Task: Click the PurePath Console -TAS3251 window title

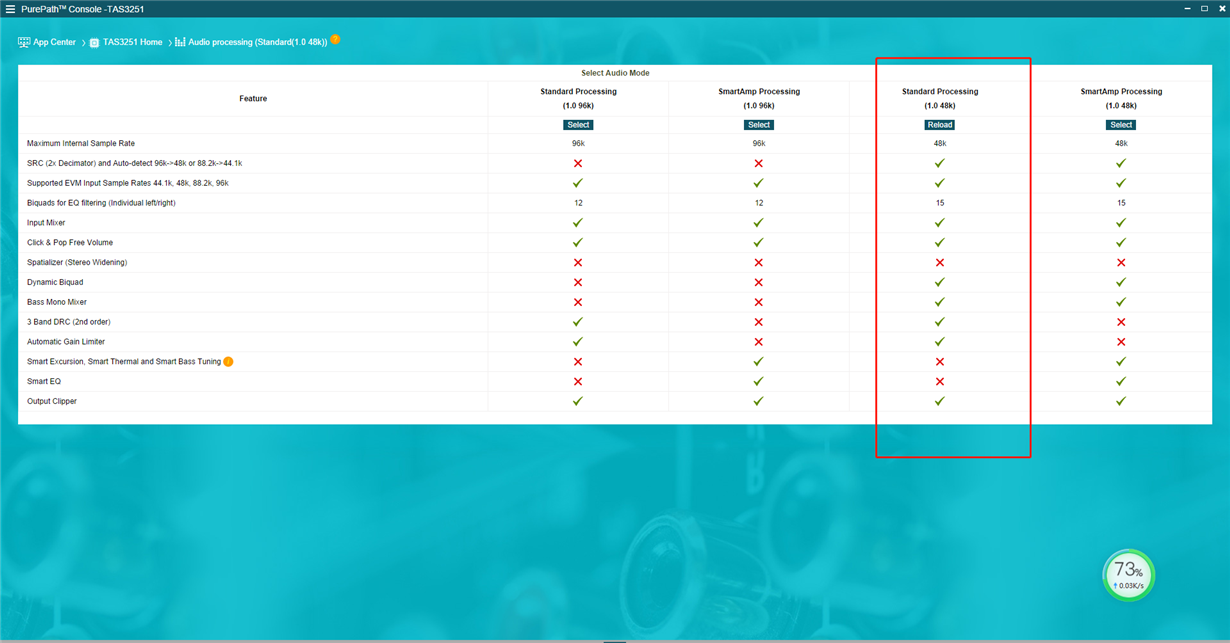Action: [85, 8]
